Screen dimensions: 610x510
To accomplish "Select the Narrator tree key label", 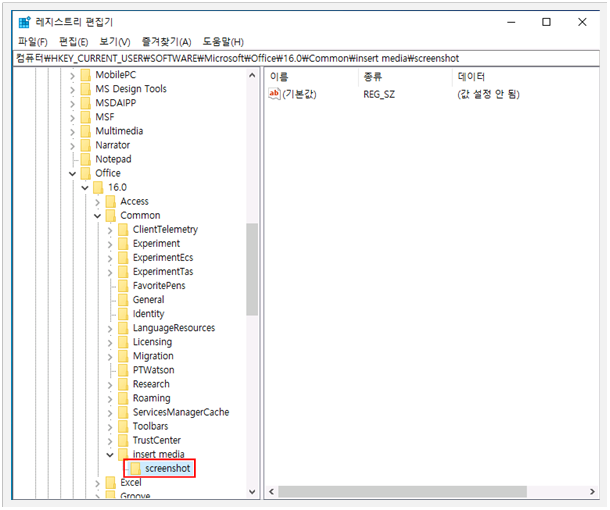I will (x=112, y=145).
